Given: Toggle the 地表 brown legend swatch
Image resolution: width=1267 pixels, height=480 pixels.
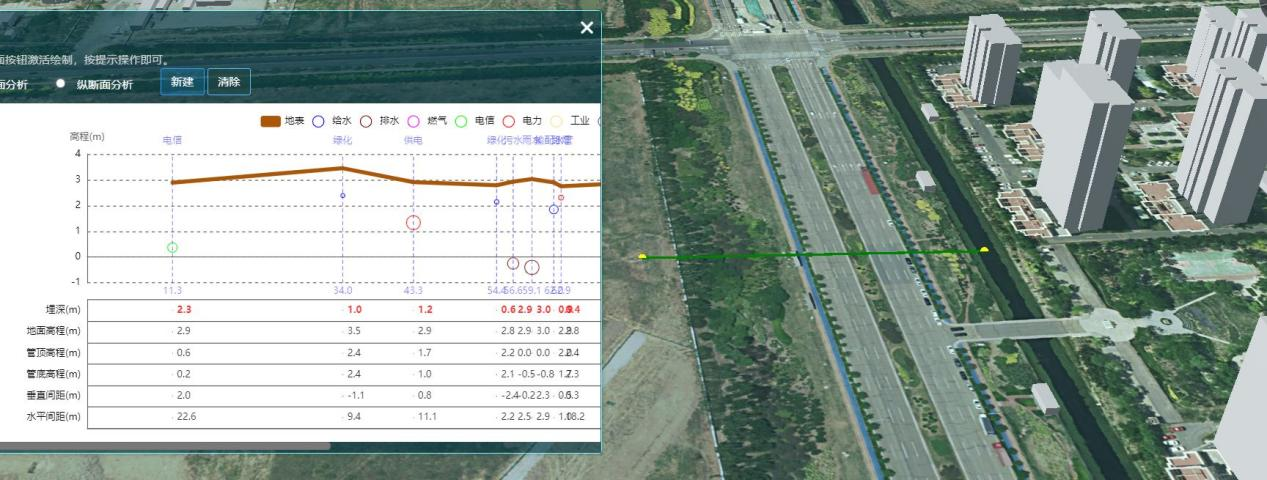Looking at the screenshot, I should [270, 121].
